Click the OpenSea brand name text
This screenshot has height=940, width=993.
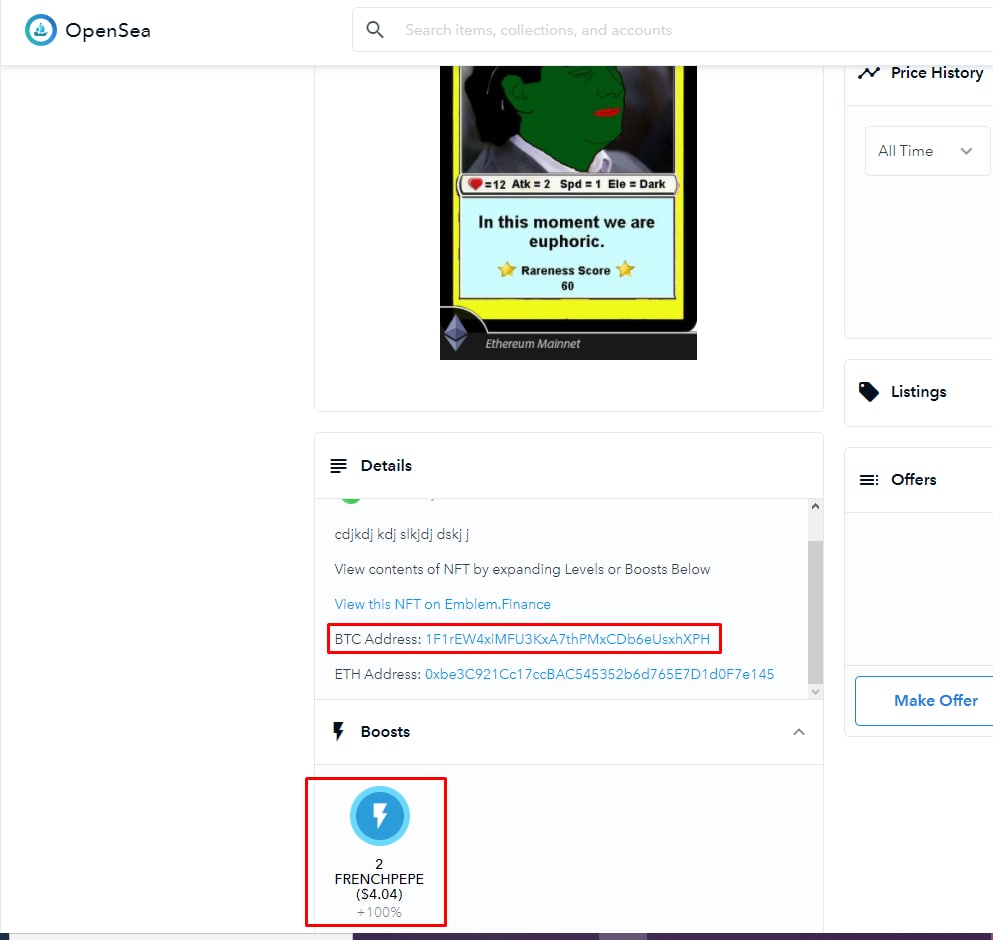click(108, 30)
